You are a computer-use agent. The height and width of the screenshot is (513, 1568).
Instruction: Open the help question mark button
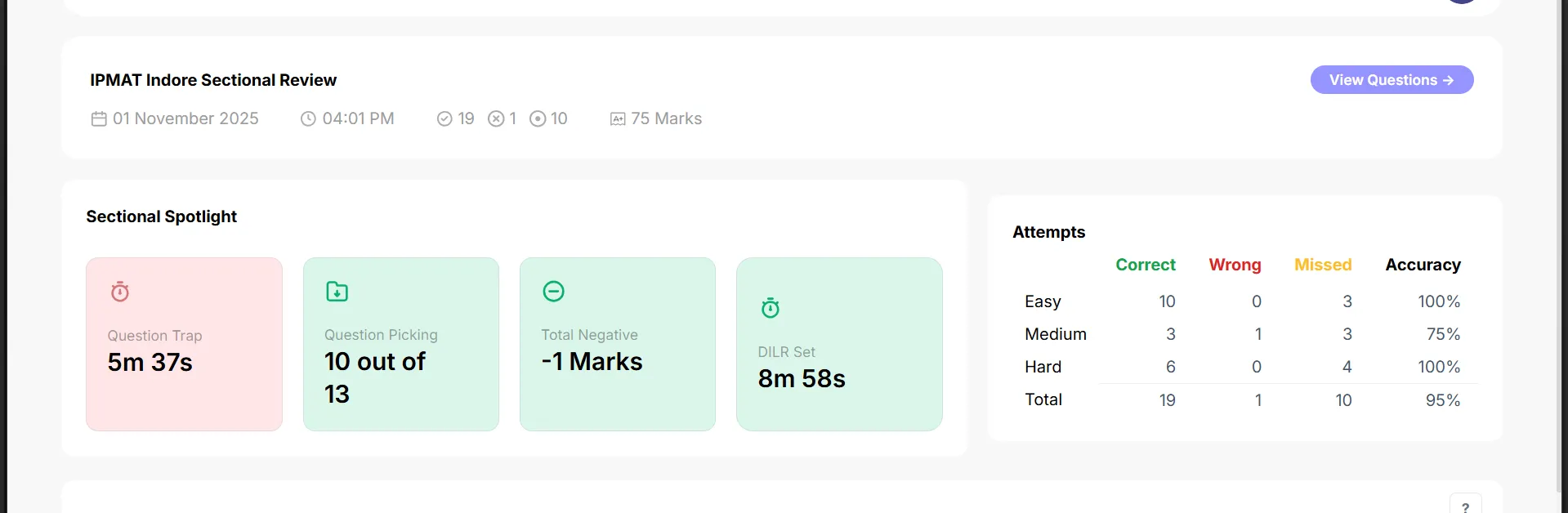(x=1466, y=506)
